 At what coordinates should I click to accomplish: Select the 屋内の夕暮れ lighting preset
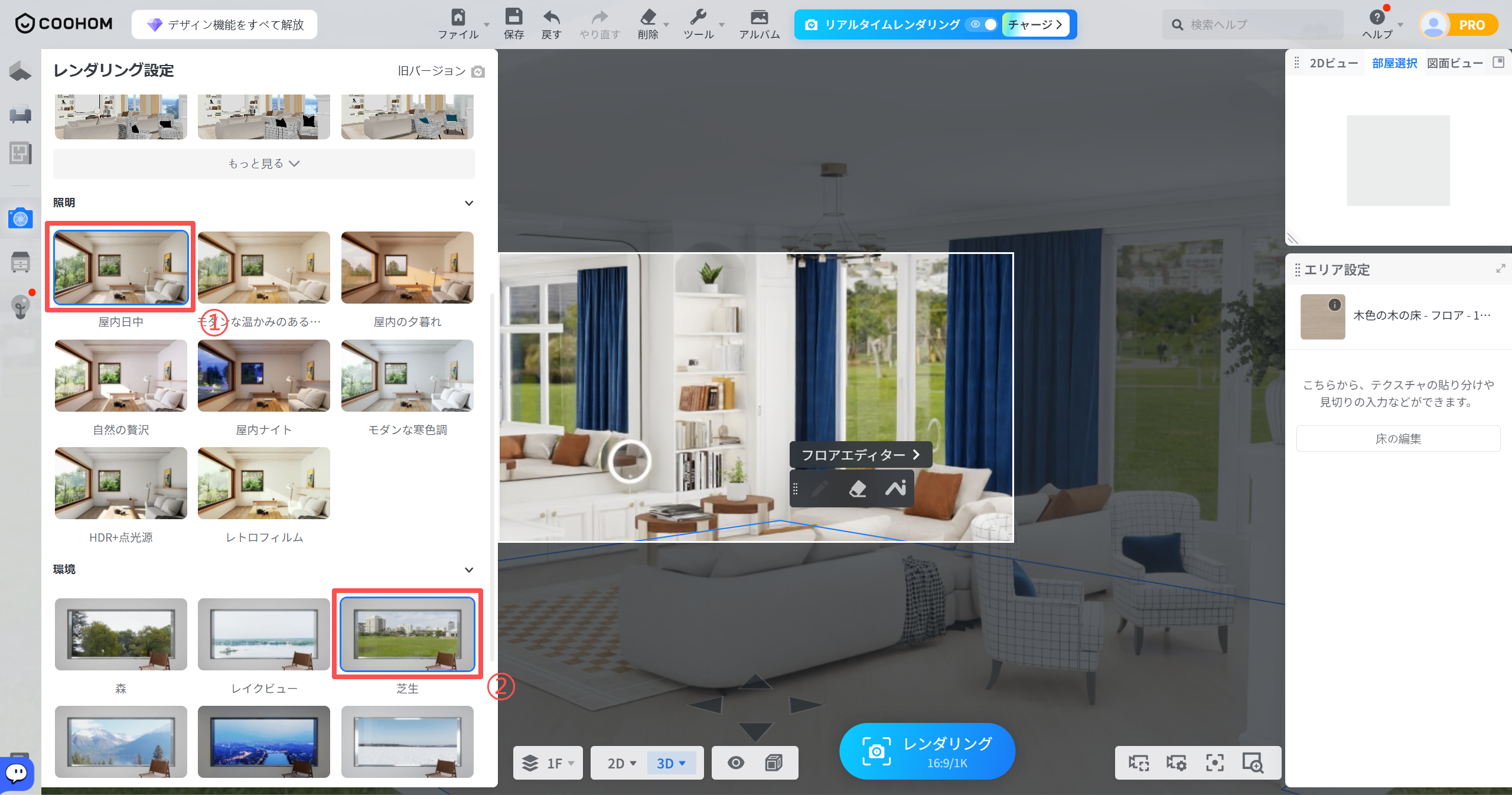(x=408, y=268)
